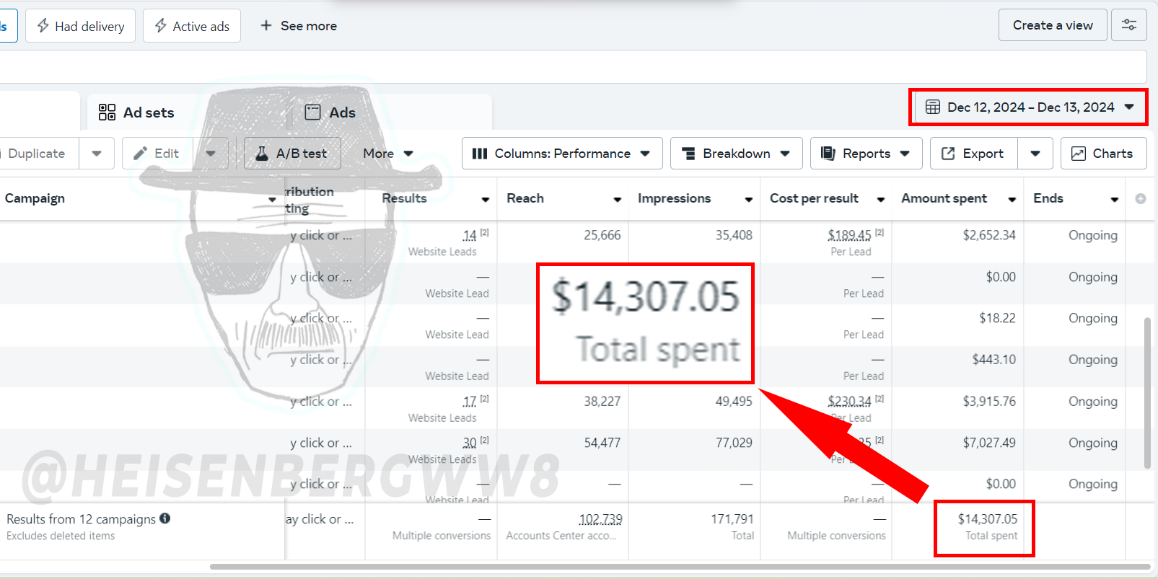Sort by the Impressions column header
Screen dimensions: 1158x579
click(x=674, y=198)
